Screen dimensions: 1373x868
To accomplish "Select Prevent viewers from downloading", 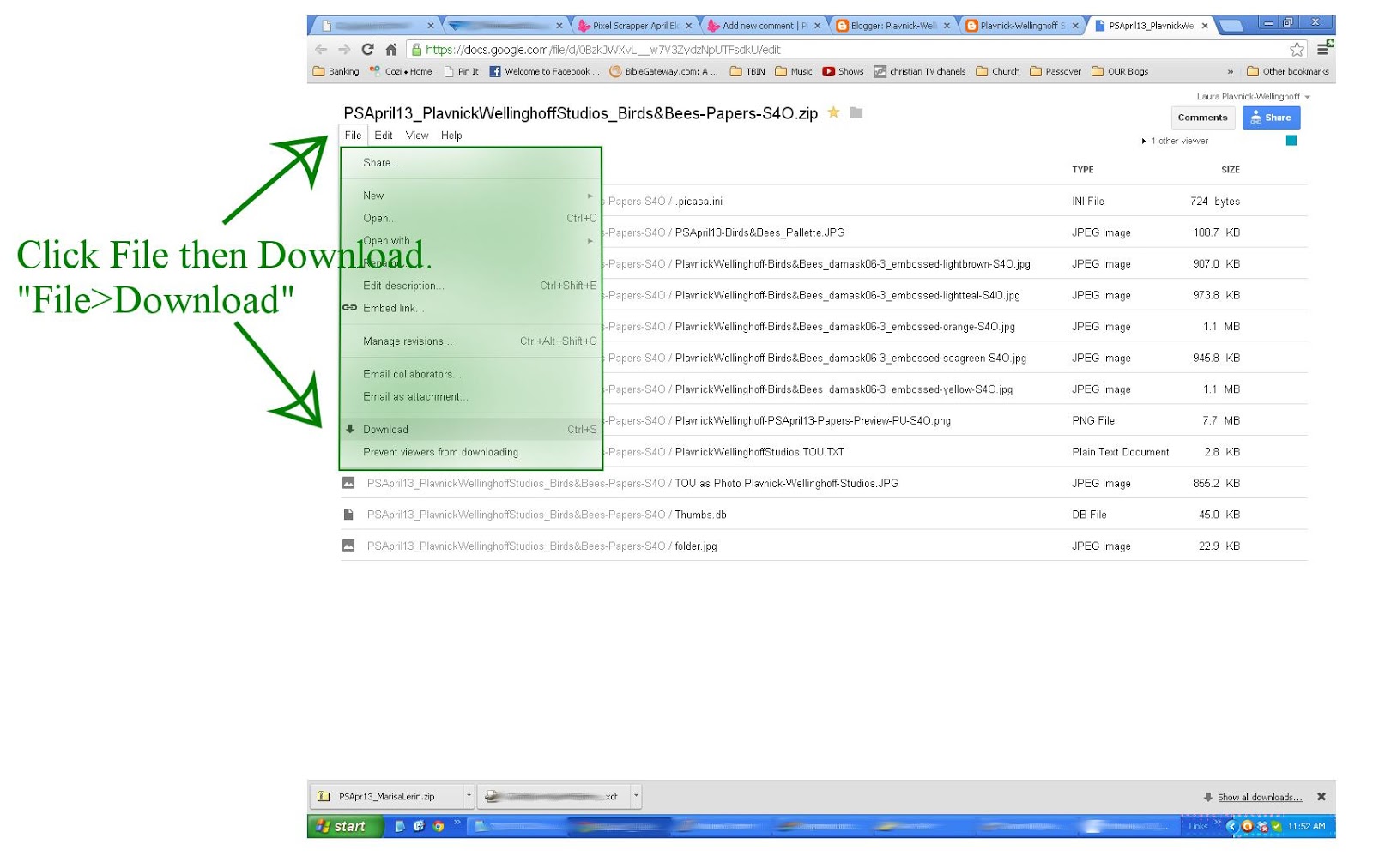I will tap(440, 452).
